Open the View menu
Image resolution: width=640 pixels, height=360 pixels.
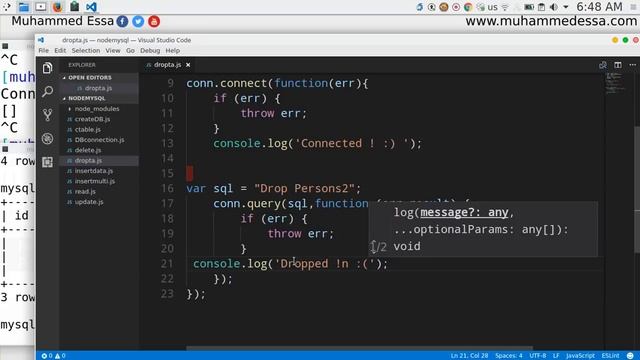(113, 51)
